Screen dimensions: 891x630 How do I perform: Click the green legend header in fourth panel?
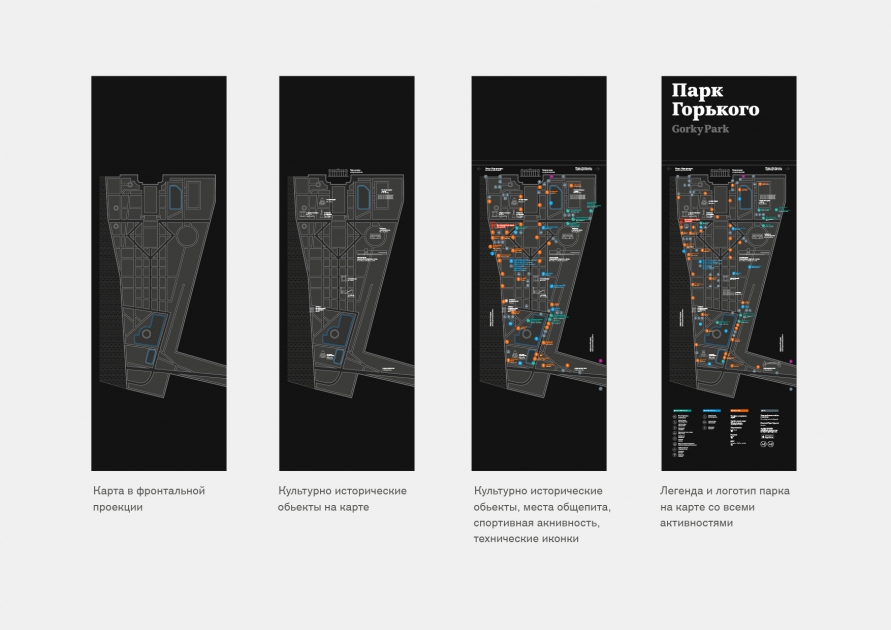click(x=682, y=410)
